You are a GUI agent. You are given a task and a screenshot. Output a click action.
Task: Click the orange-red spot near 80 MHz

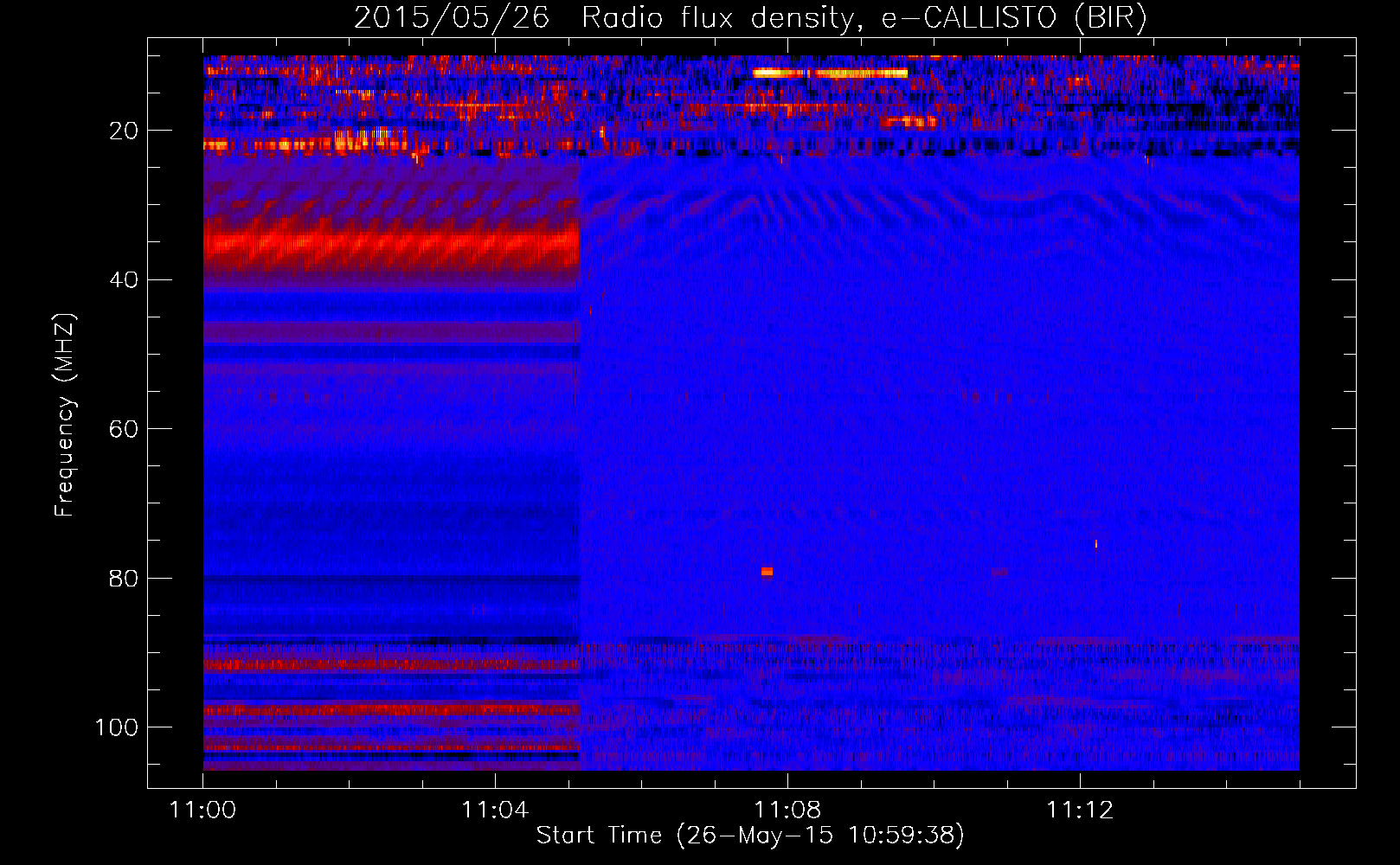coord(767,571)
